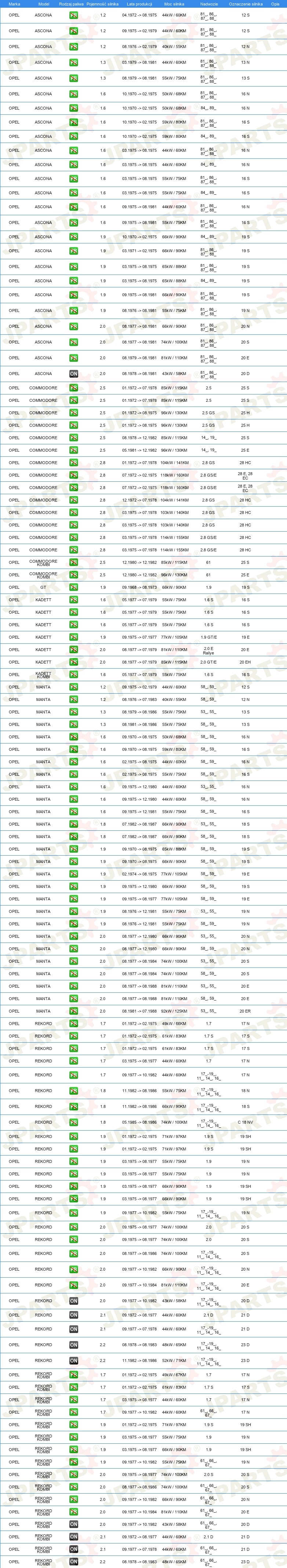The height and width of the screenshot is (1568, 287).
Task: Click the '13 N' engine code cell
Action: tap(245, 62)
